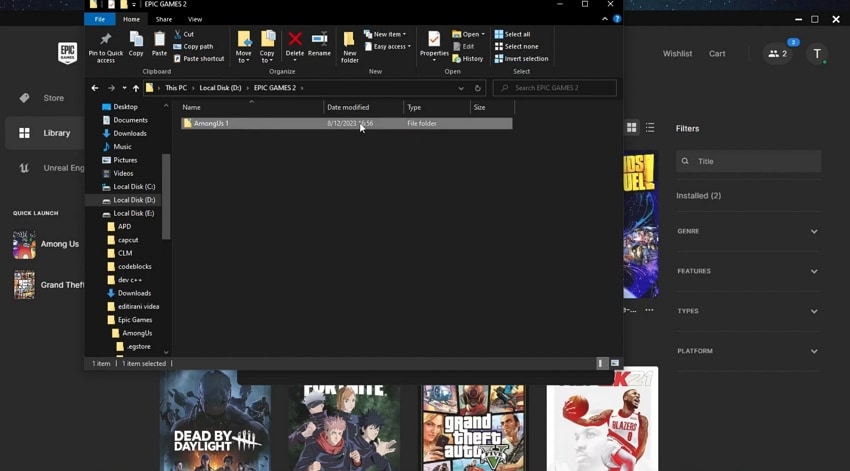Switch to the Share ribbon tab
The width and height of the screenshot is (850, 471).
164,19
